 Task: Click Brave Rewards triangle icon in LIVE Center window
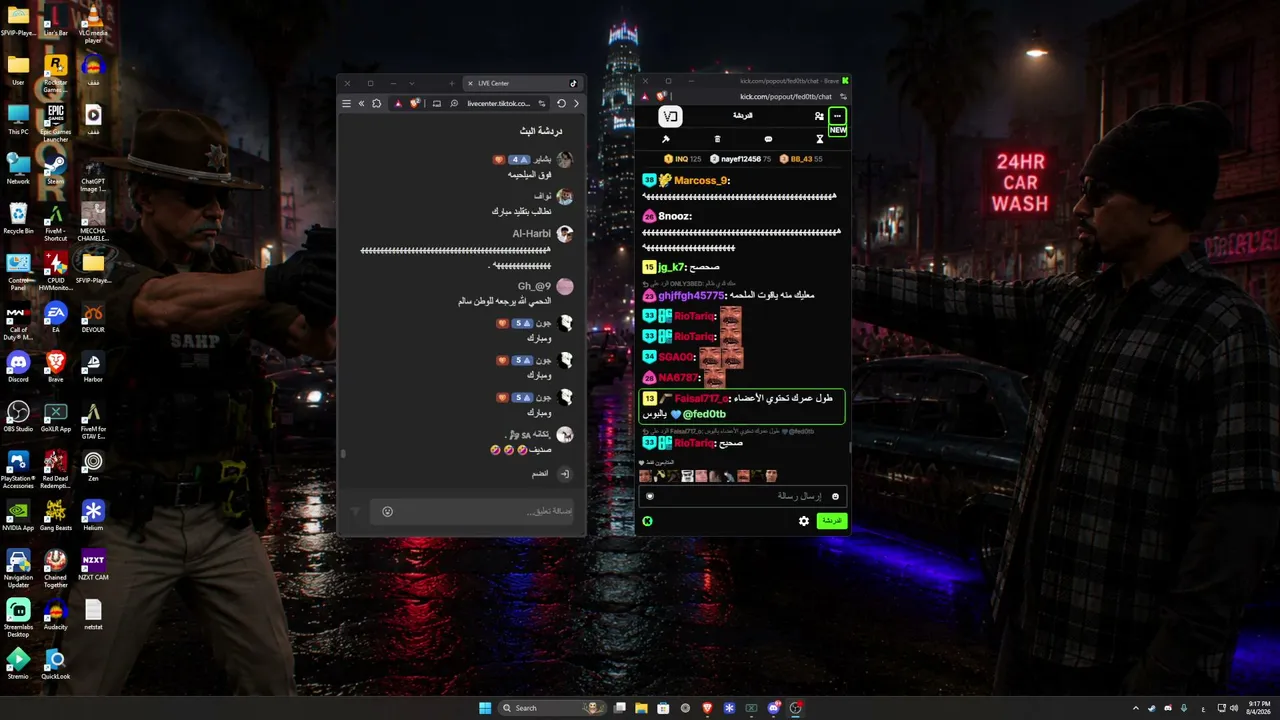[400, 103]
